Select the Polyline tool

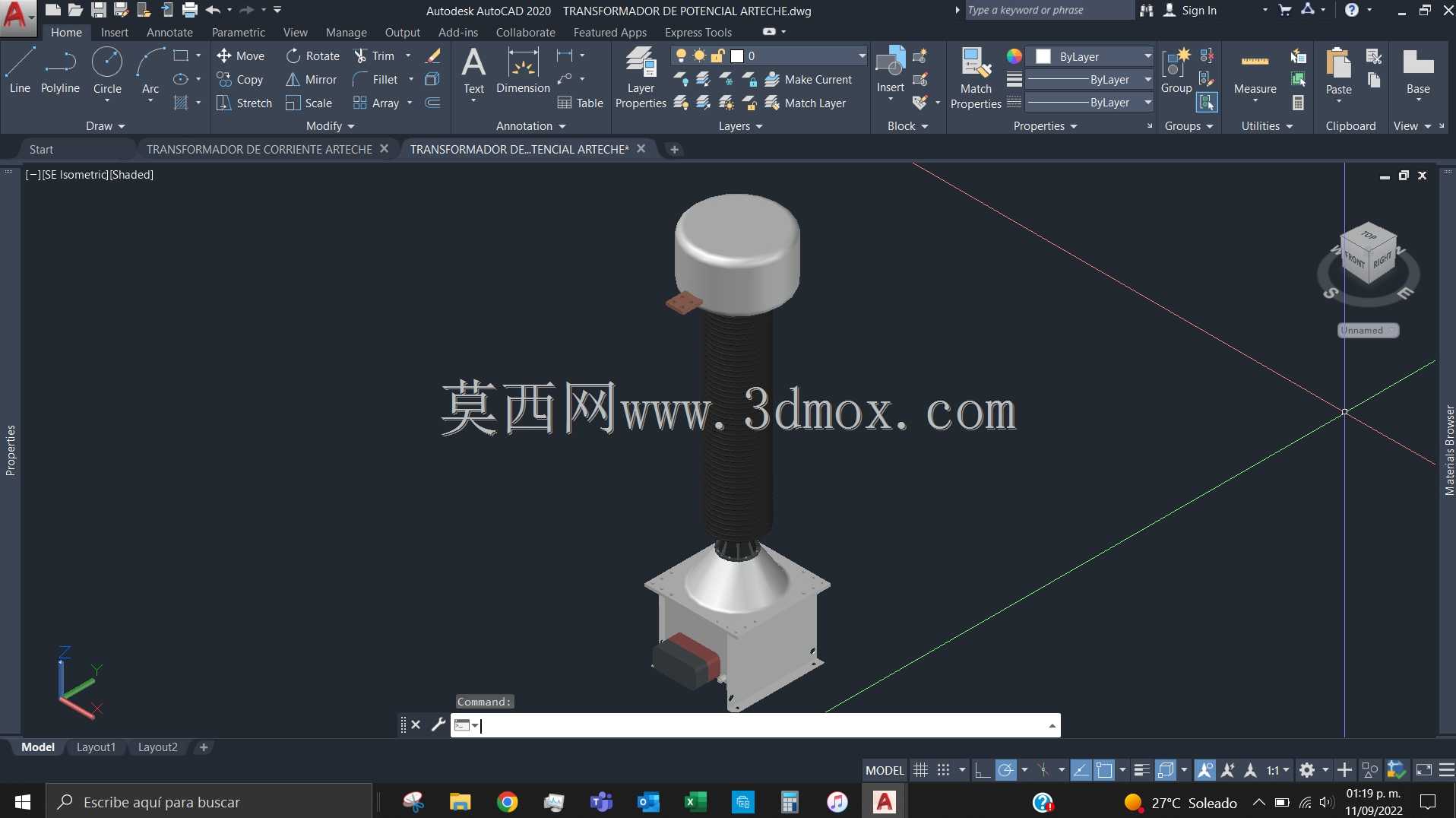[60, 70]
